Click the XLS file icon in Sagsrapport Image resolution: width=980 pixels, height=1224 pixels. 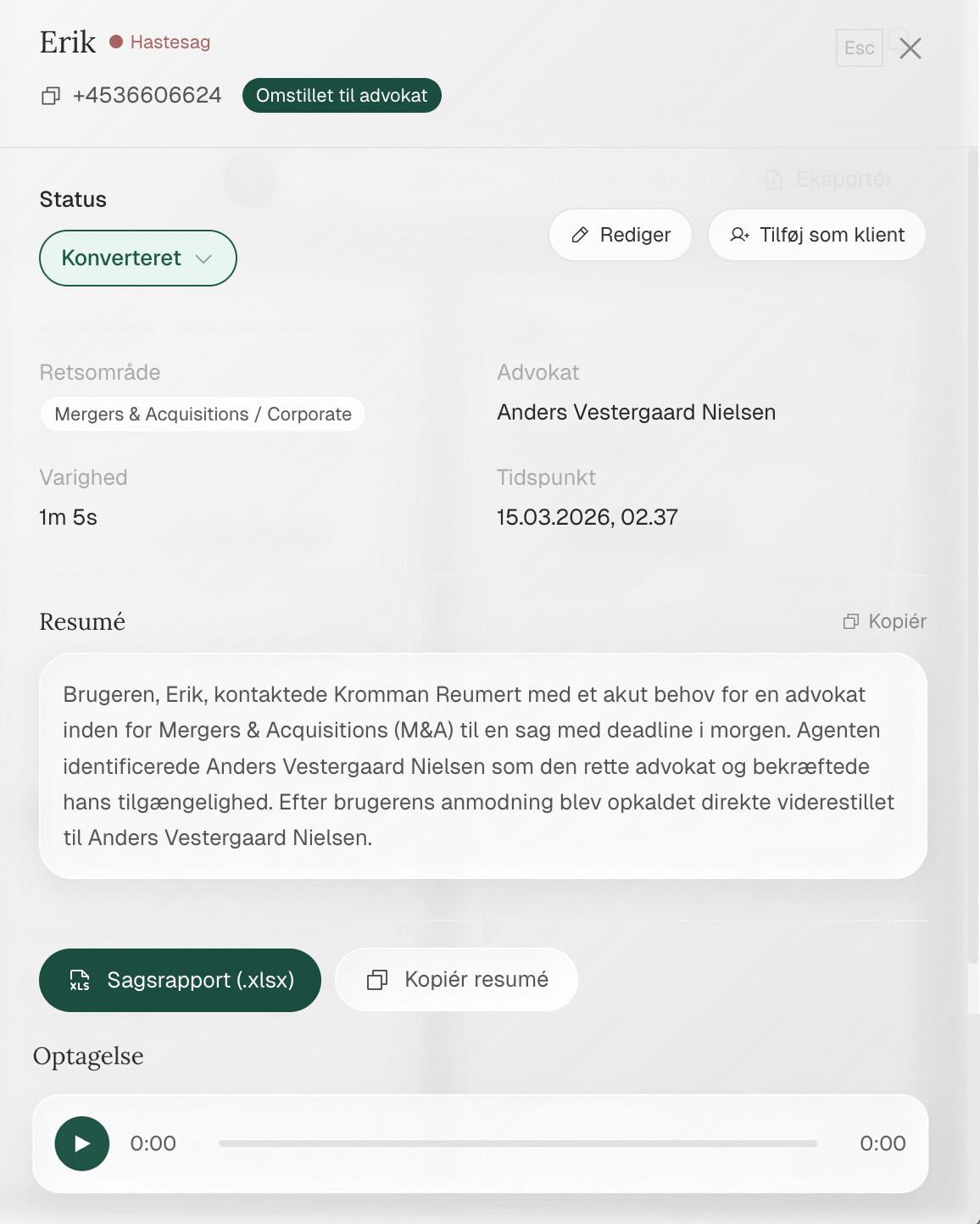point(80,980)
